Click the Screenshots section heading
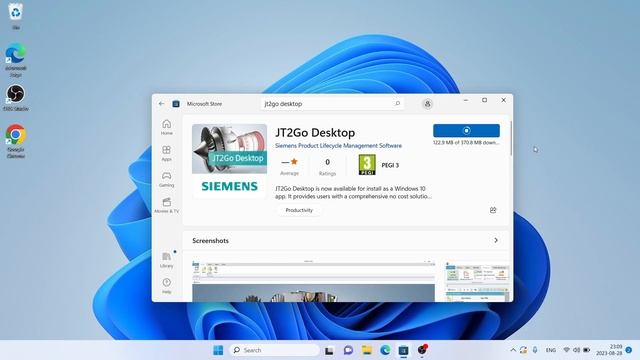The width and height of the screenshot is (640, 360). [x=211, y=241]
